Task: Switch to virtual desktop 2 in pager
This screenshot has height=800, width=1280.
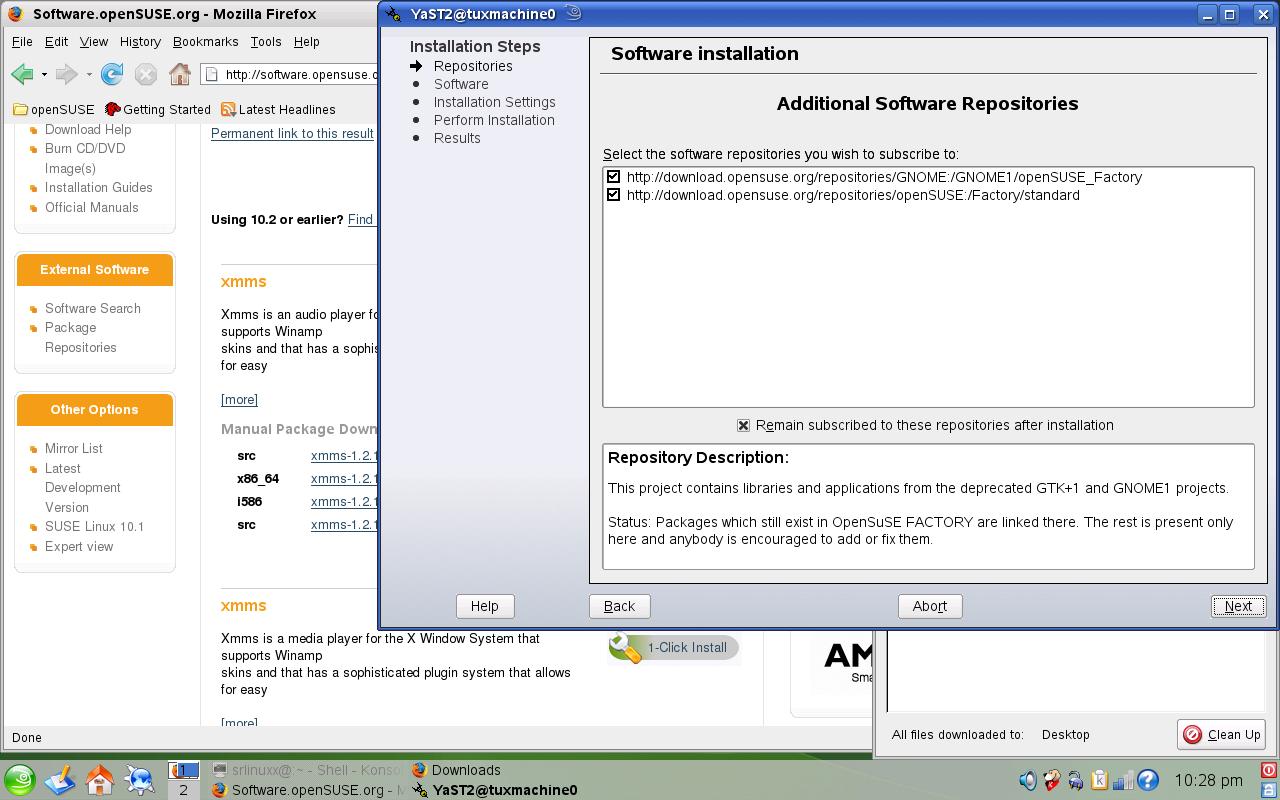Action: point(183,790)
